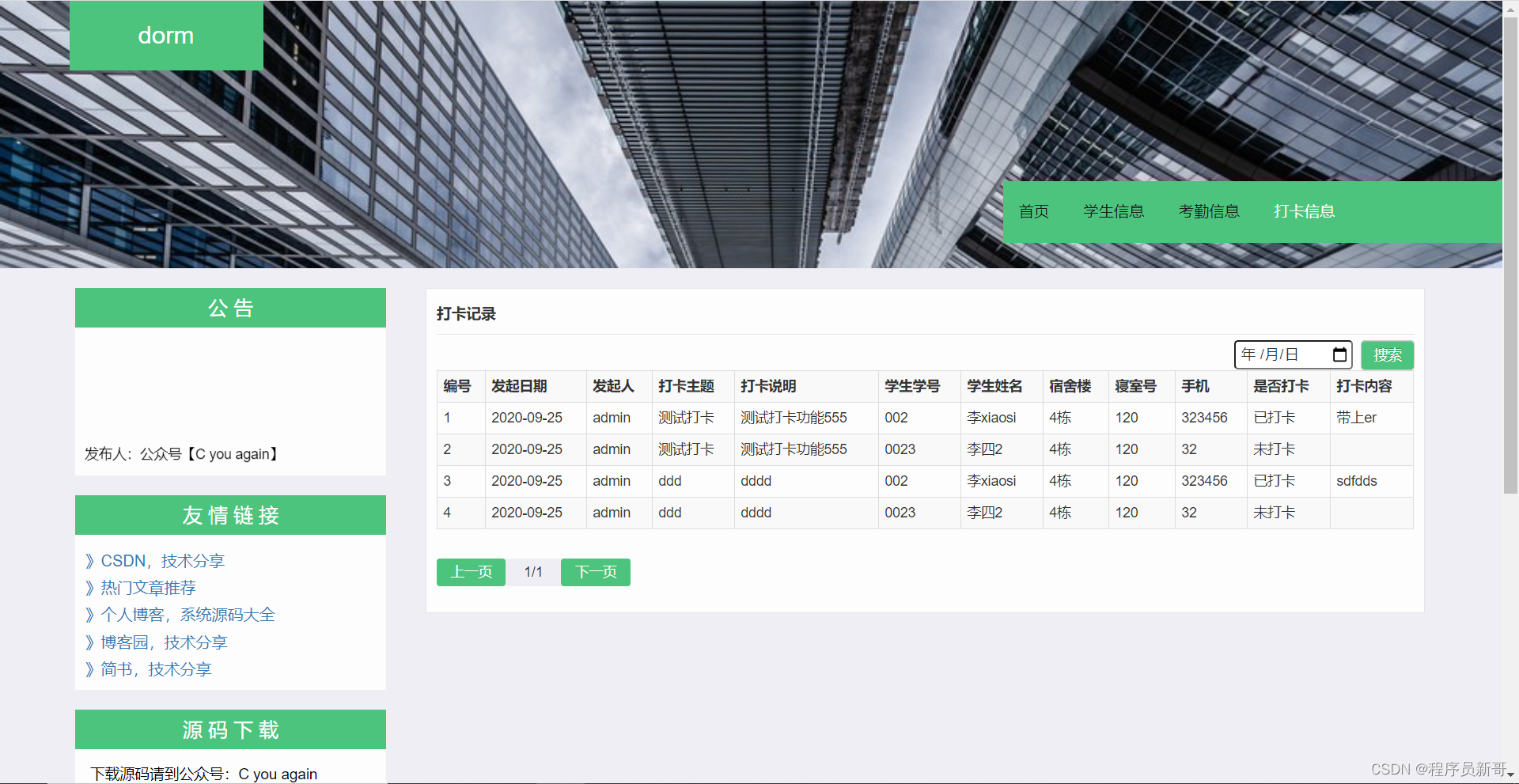The width and height of the screenshot is (1519, 784).
Task: Click the scrollbar down arrow
Action: (1510, 776)
